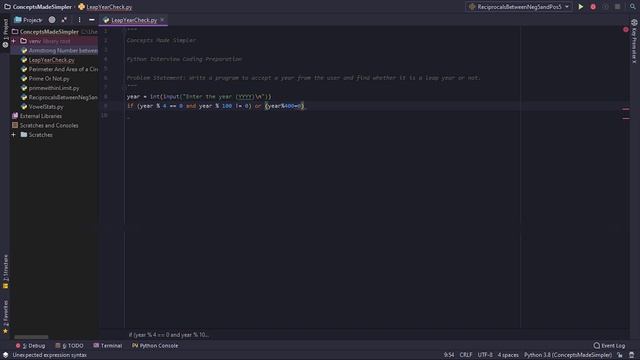This screenshot has height=360, width=640.
Task: Expand the venv library root folder
Action: pyautogui.click(x=13, y=41)
